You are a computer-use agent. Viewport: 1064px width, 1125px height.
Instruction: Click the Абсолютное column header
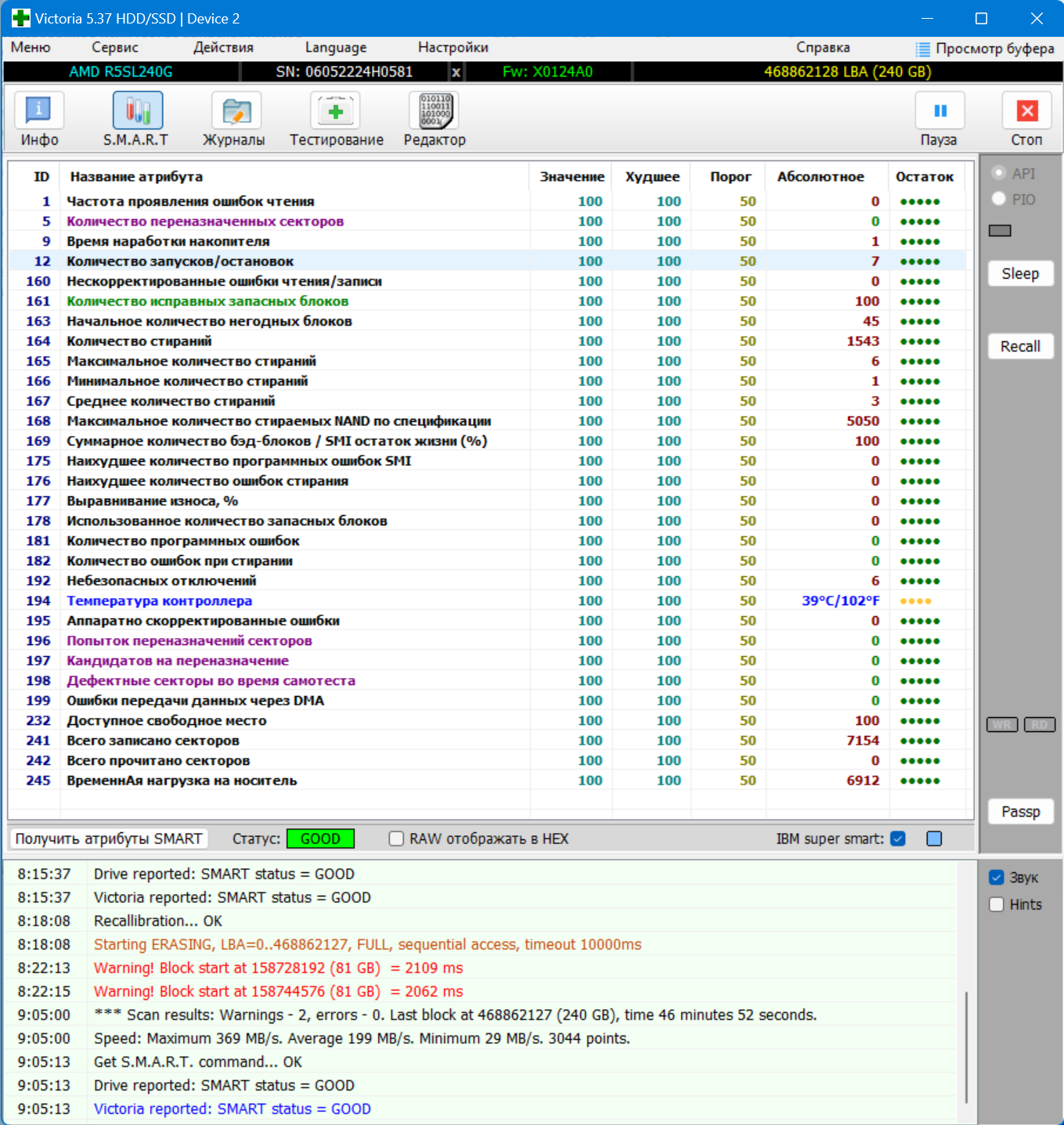[x=821, y=177]
